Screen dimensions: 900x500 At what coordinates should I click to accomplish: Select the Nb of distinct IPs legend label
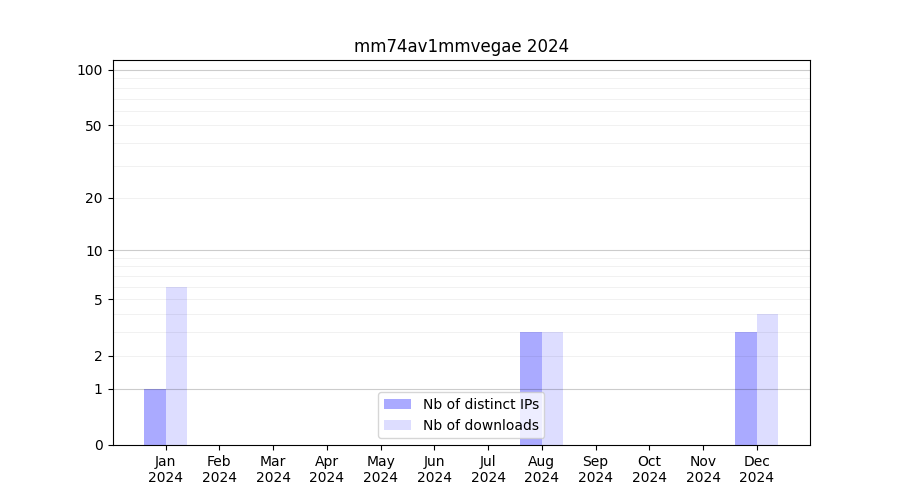tap(480, 404)
